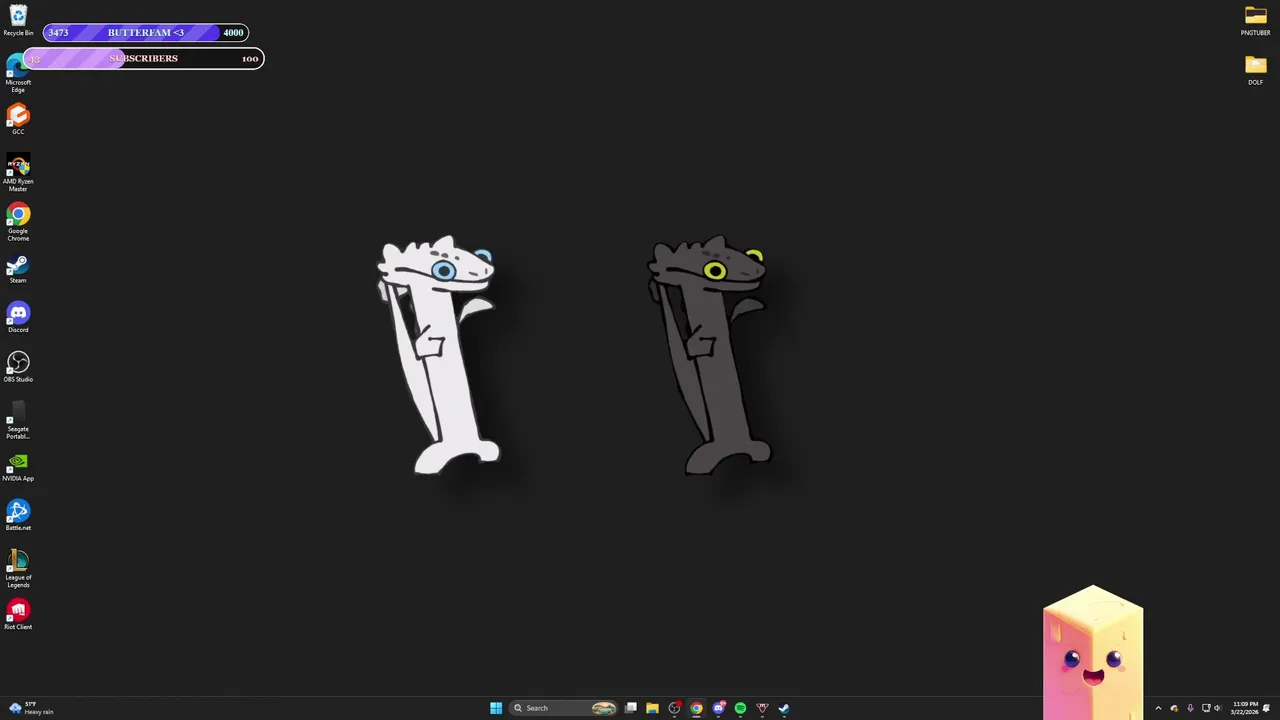Click the SUBSCRIBERS goal progress bar
1280x720 pixels.
144,58
